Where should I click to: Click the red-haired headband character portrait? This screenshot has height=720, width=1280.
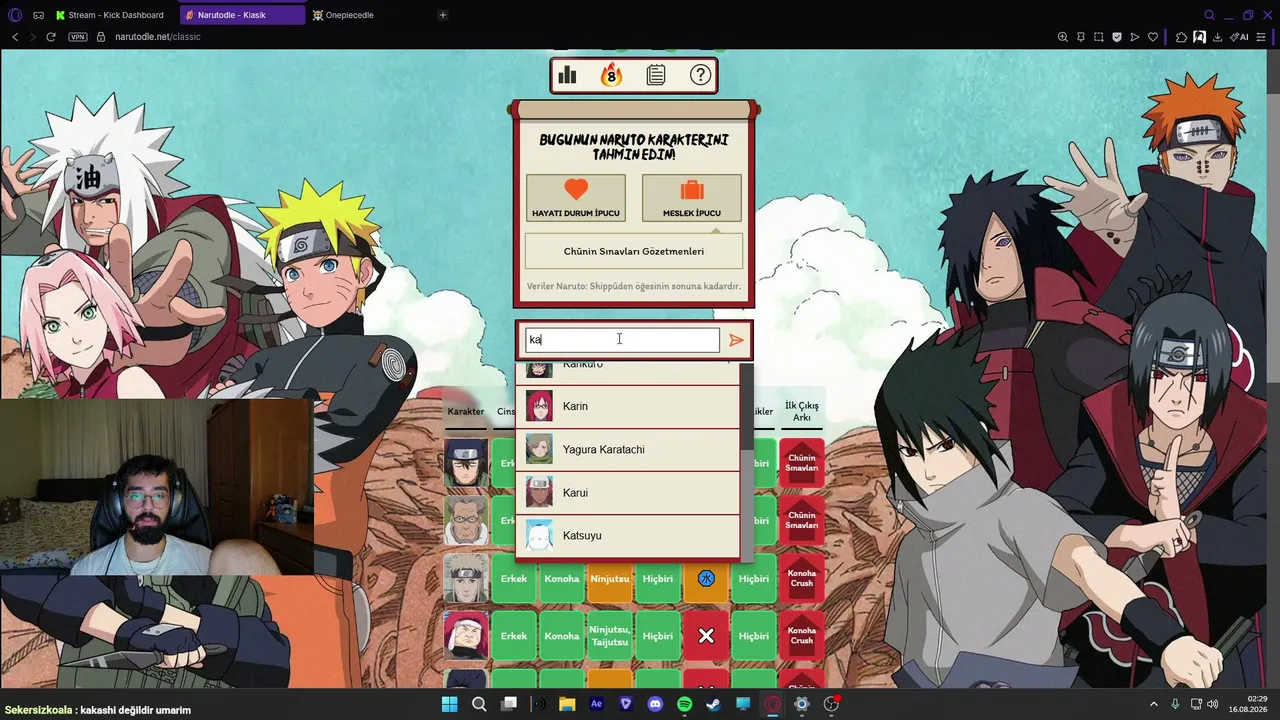[x=466, y=636]
